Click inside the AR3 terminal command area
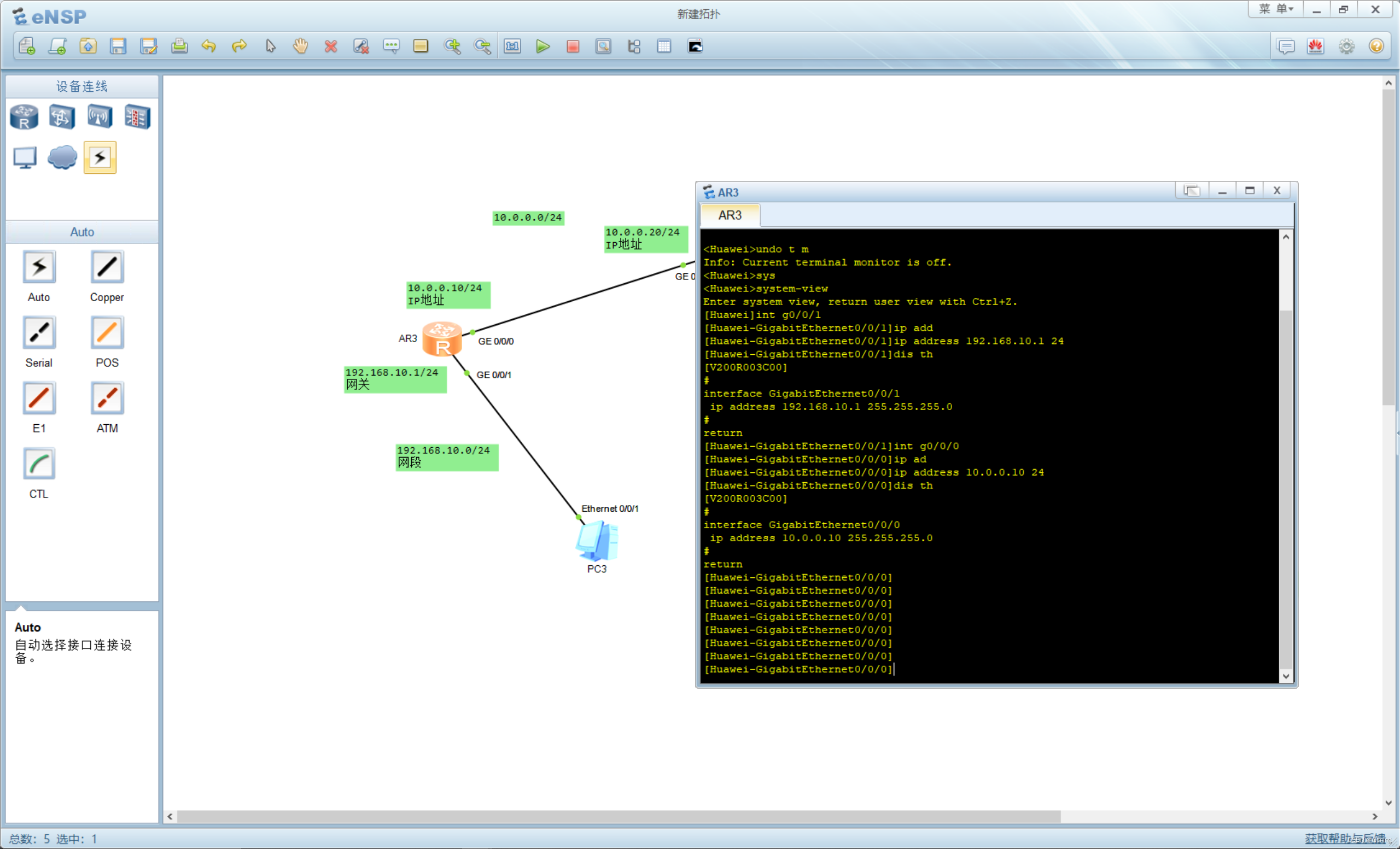Image resolution: width=1400 pixels, height=849 pixels. [990, 456]
